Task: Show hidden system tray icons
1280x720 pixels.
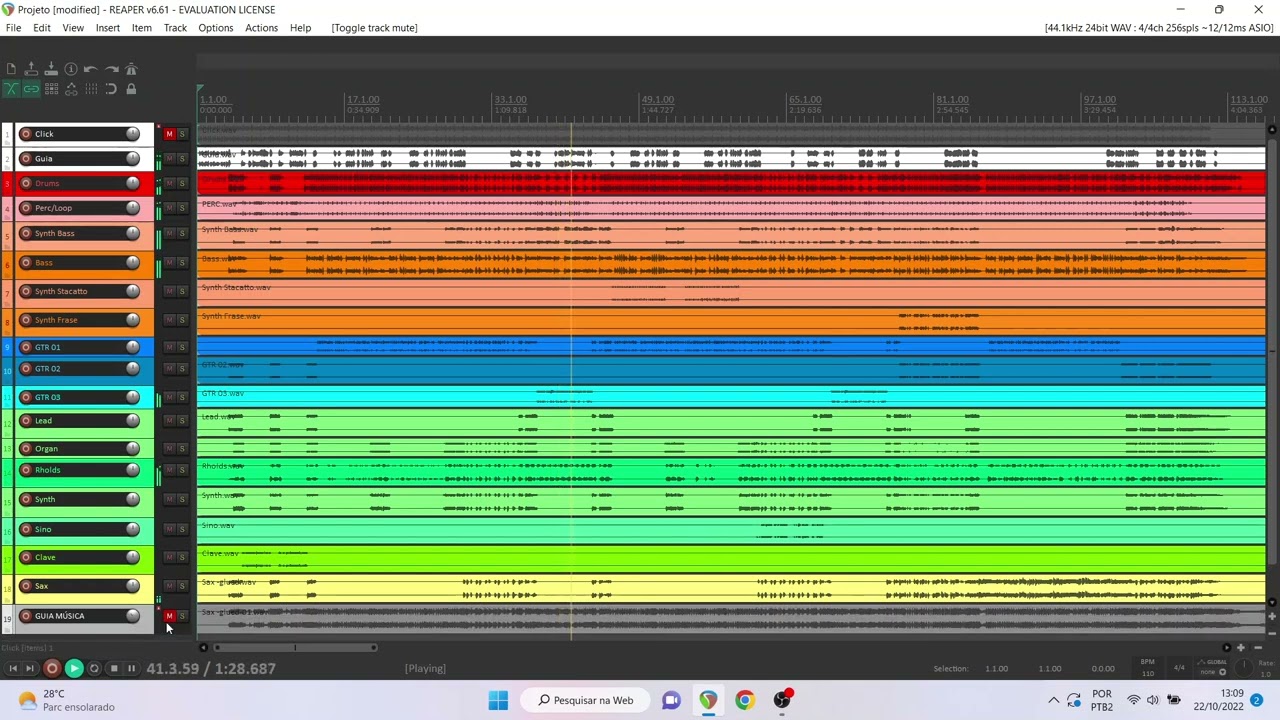Action: 1053,700
